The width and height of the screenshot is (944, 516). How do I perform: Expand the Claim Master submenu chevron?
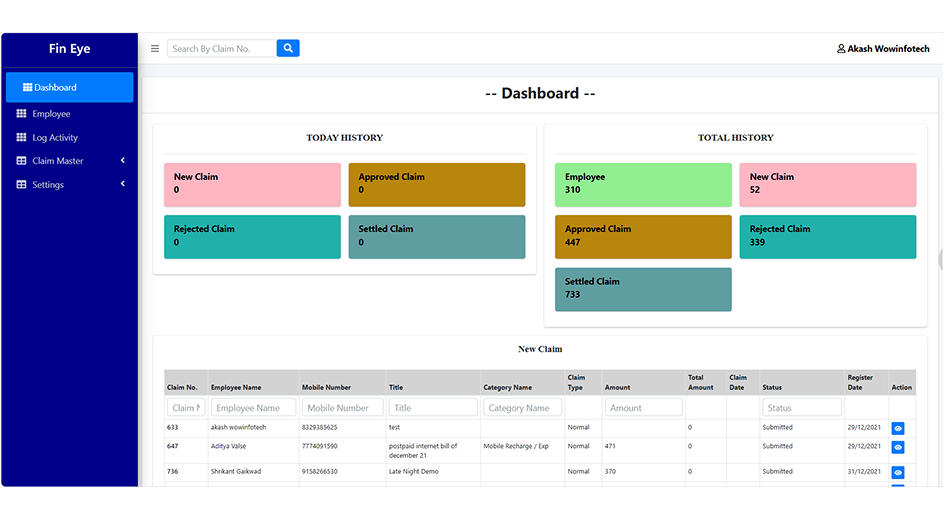123,160
